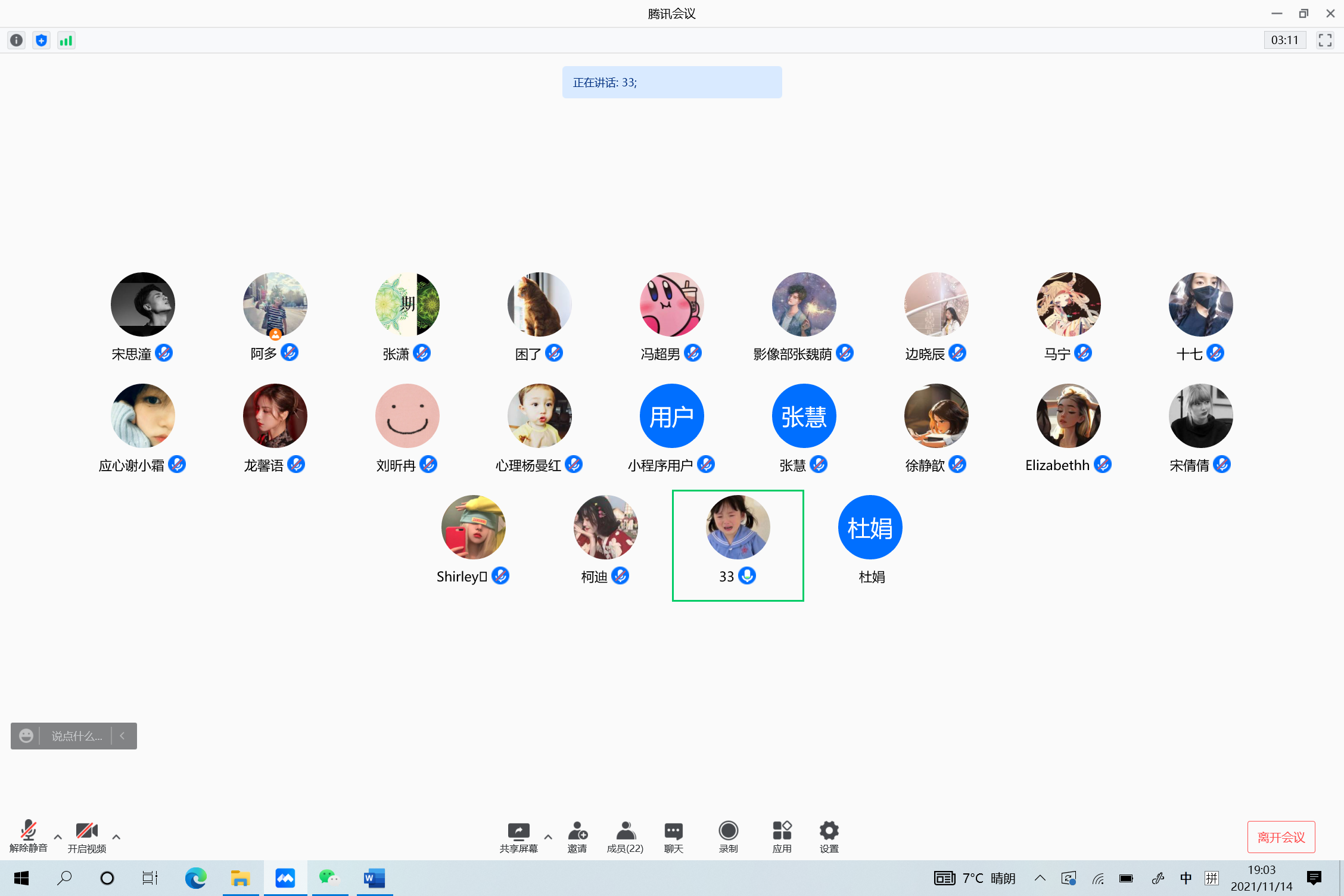Screen dimensions: 1344x896
Task: Collapse the chat input bar arrow
Action: click(122, 736)
